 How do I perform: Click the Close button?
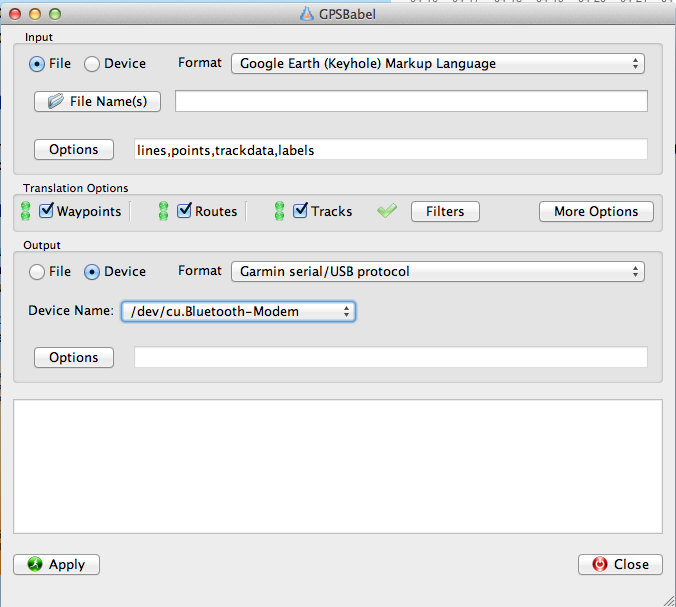coord(620,565)
